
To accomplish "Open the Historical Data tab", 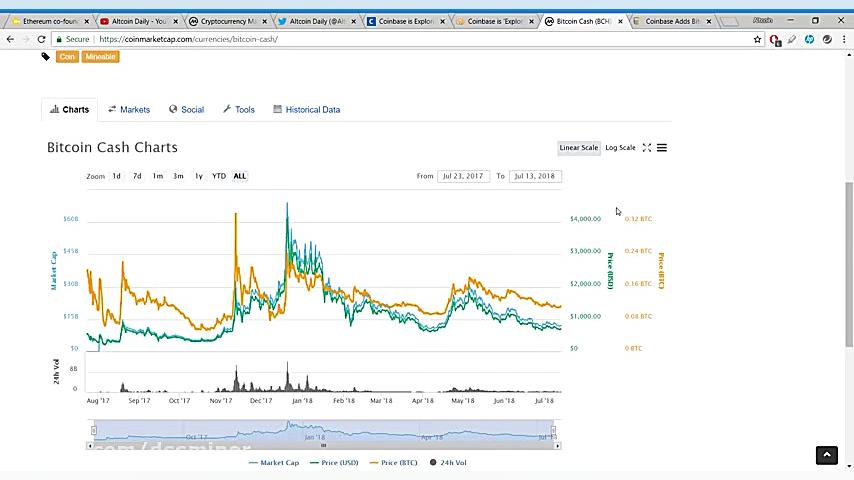I will [307, 110].
